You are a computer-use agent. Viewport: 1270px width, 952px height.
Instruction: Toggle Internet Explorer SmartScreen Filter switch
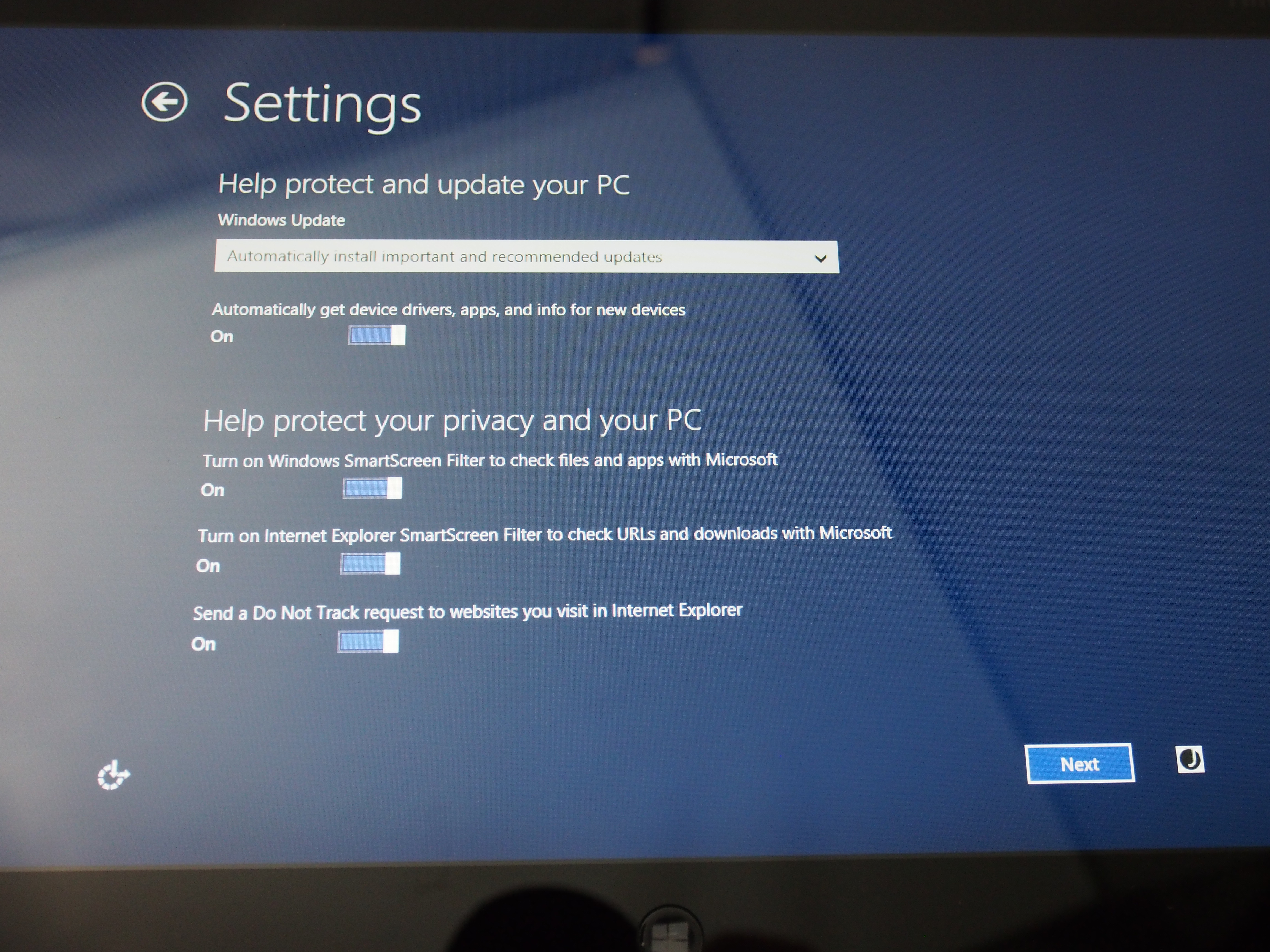click(x=370, y=564)
